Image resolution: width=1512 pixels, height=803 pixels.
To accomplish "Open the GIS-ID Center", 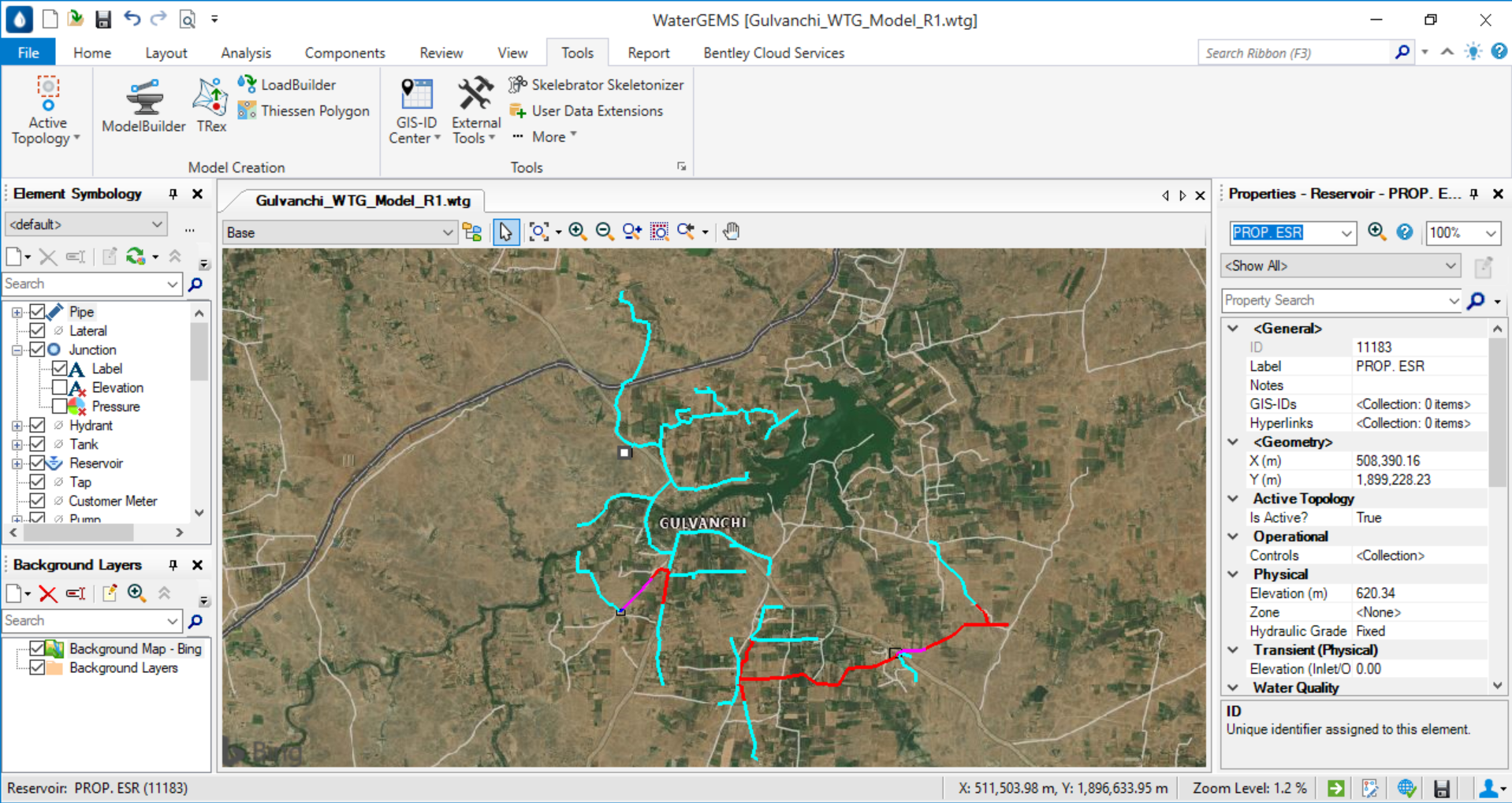I will [415, 111].
